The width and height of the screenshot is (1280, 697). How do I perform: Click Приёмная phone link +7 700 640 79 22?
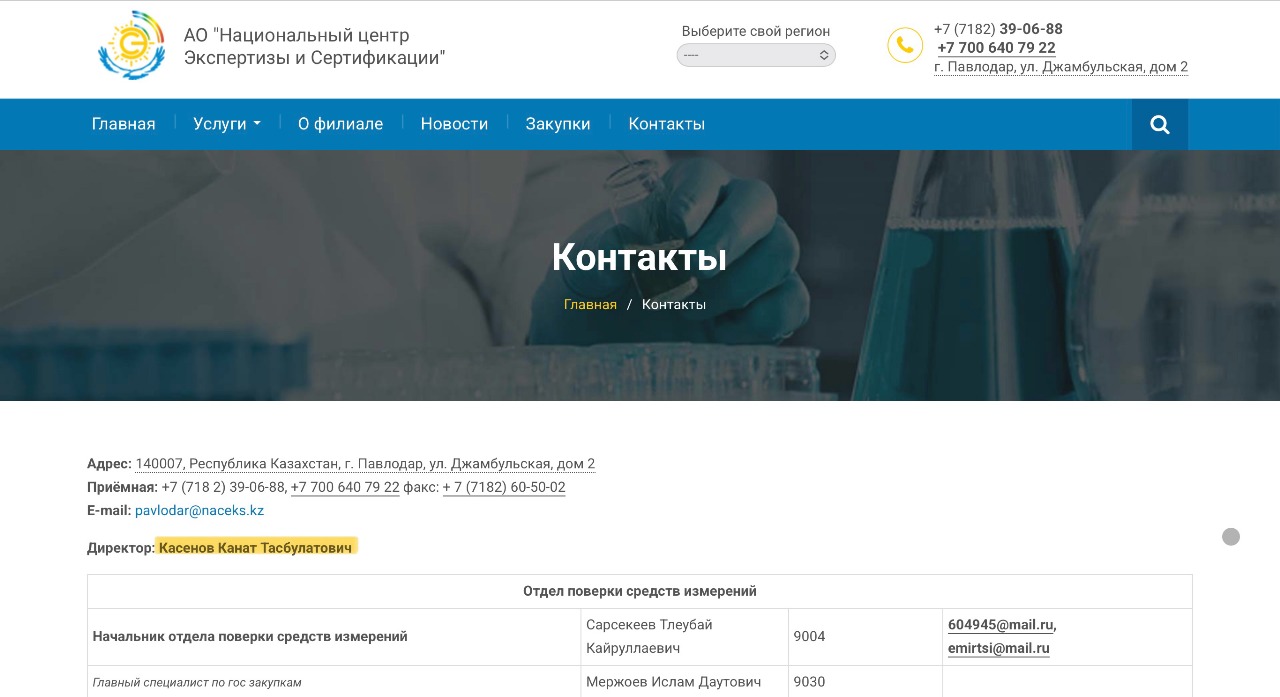pyautogui.click(x=345, y=487)
